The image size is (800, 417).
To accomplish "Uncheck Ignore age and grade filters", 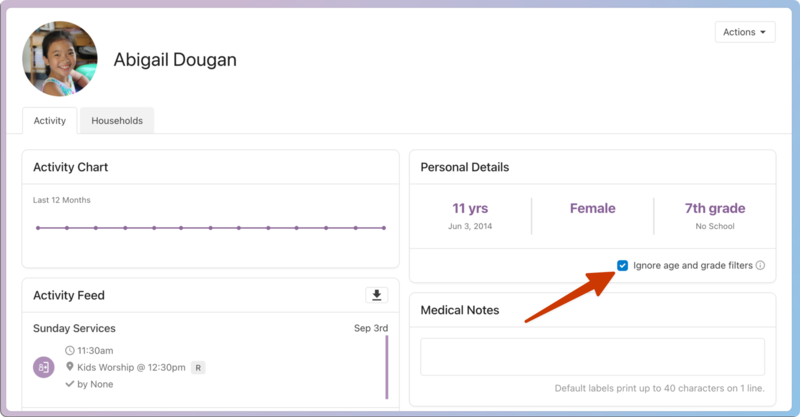I will 623,266.
